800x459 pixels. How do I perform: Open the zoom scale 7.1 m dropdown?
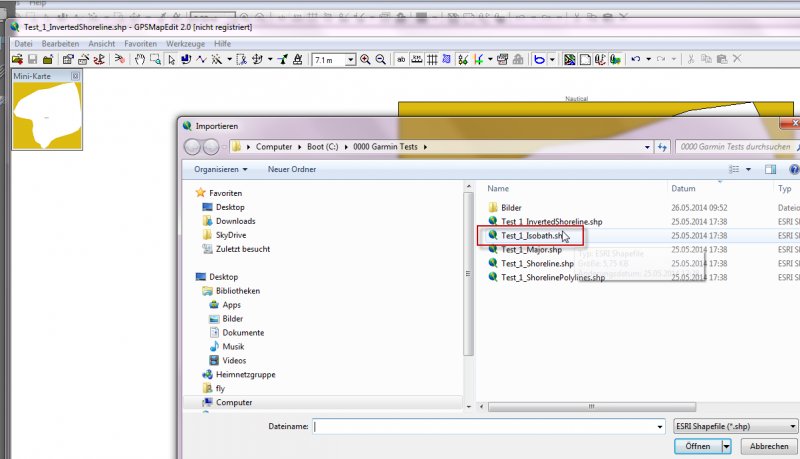point(350,60)
